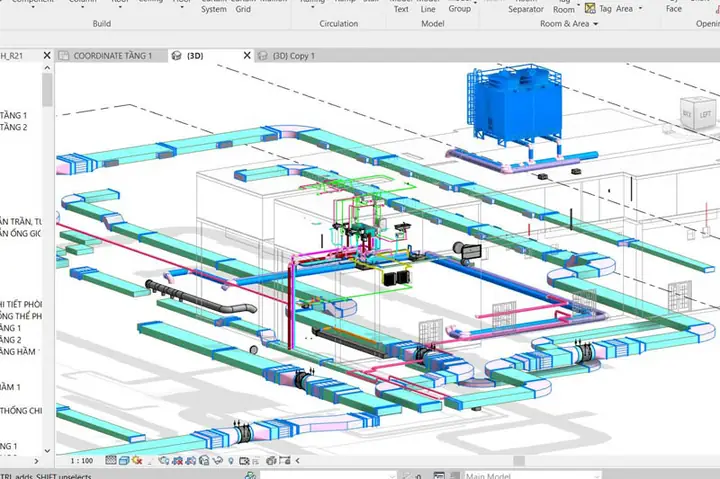Open the Visual Style cube icon
Screen dimensions: 720x479
point(124,460)
